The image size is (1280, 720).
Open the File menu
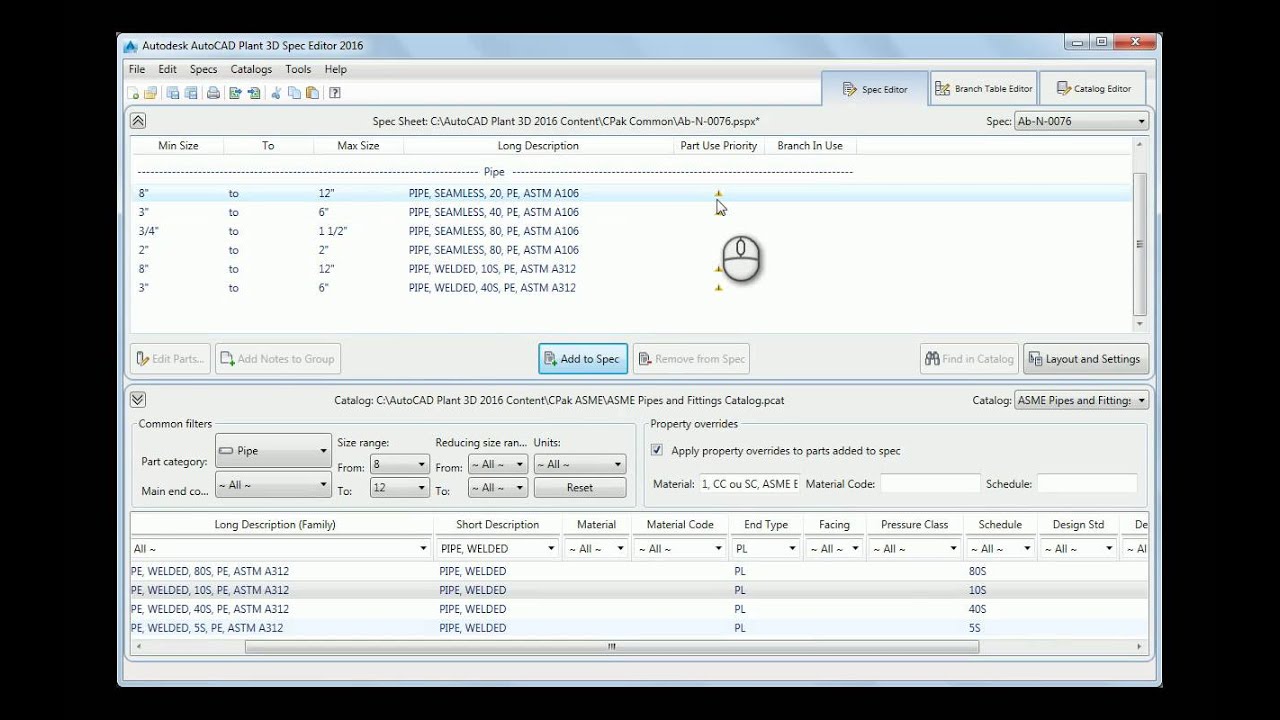[x=137, y=69]
